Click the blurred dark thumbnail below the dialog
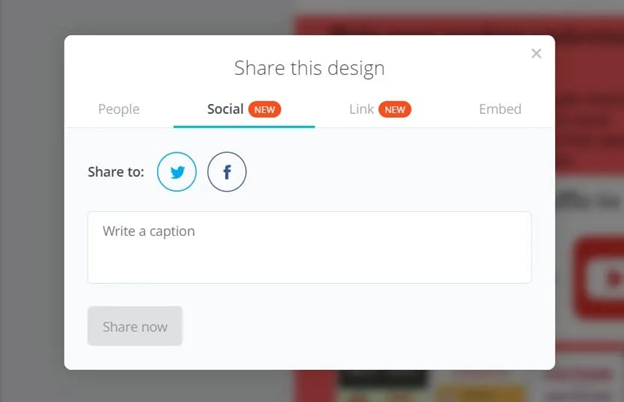This screenshot has width=624, height=402. pos(384,379)
